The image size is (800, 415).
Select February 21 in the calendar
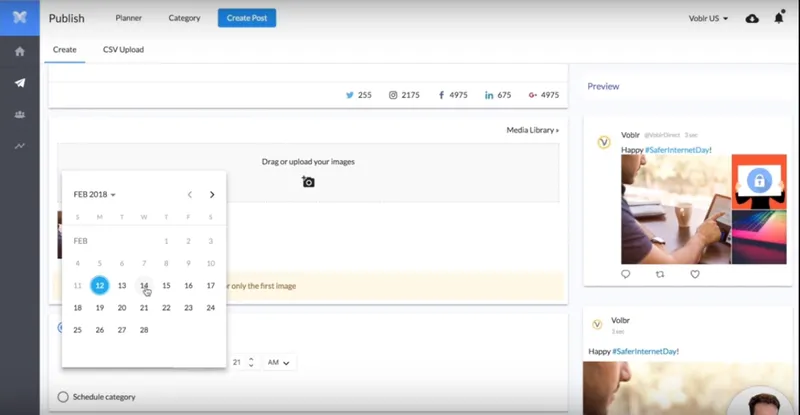pos(144,308)
